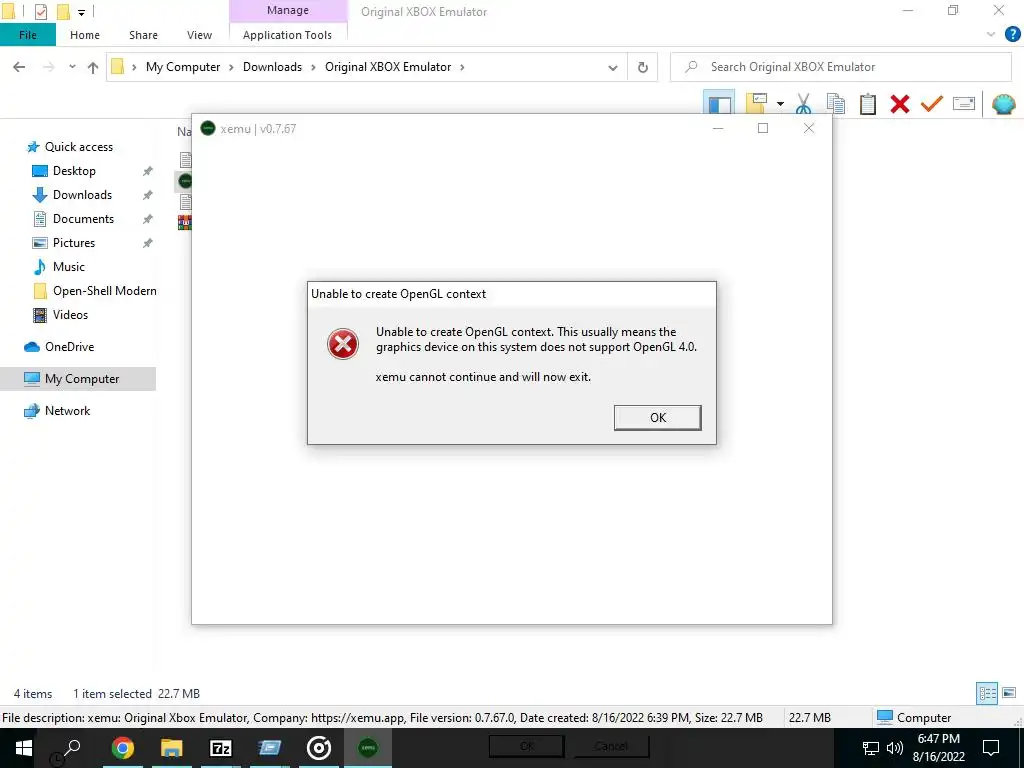
Task: Click the Quick Access Toolbar Properties icon
Action: (40, 11)
